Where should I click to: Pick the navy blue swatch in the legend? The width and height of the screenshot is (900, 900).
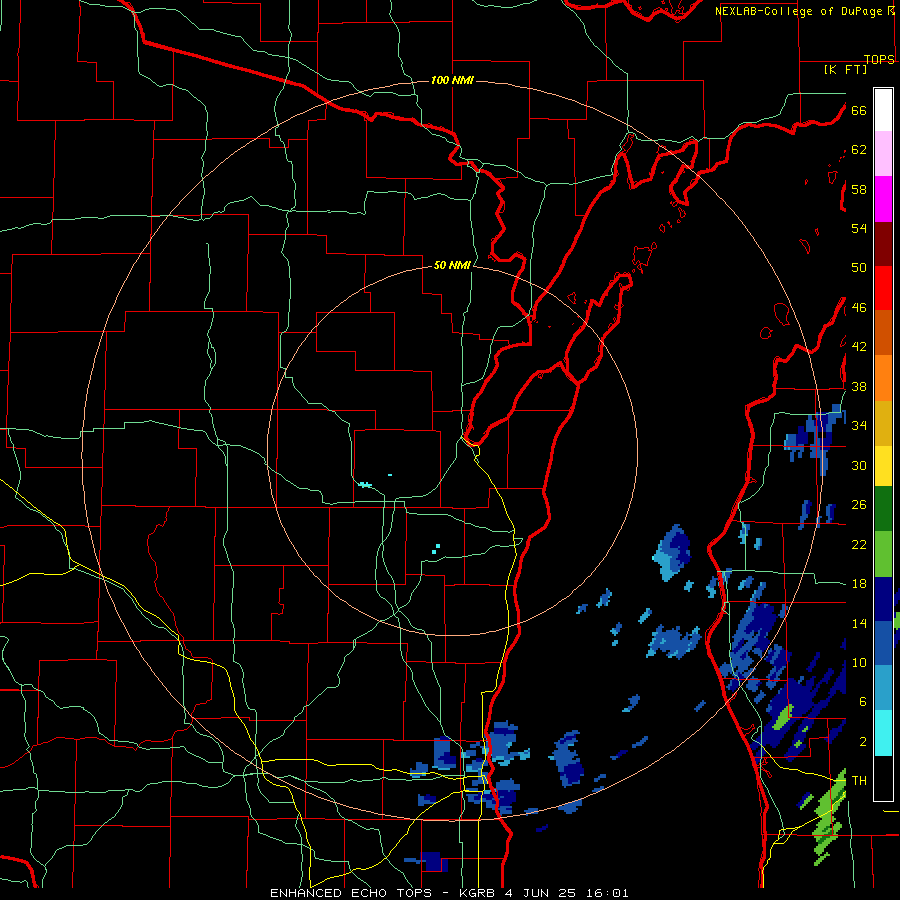click(883, 599)
